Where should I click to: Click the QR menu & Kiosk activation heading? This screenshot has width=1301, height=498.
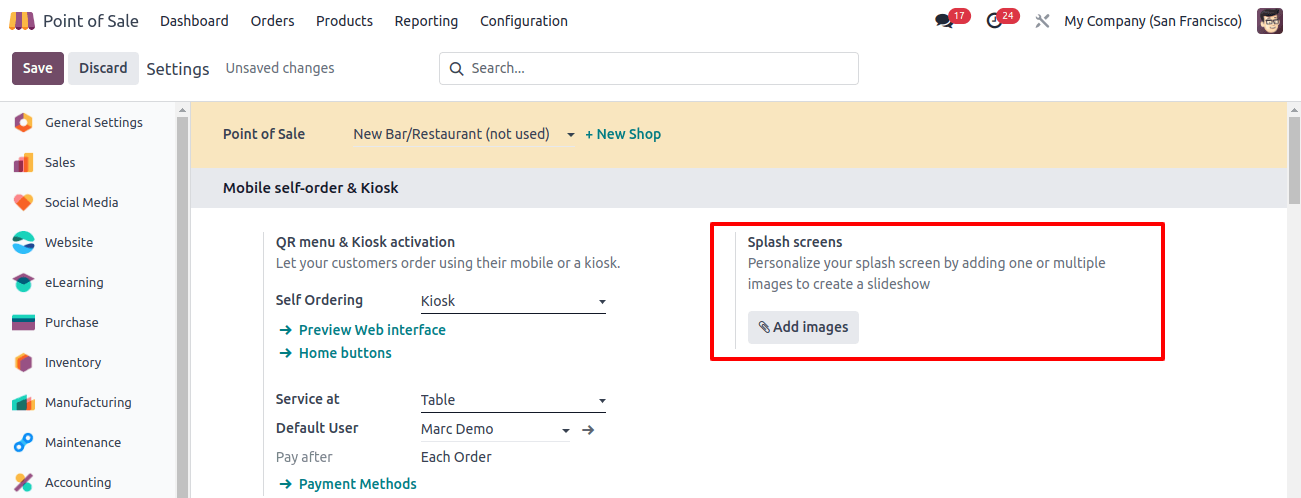click(365, 242)
